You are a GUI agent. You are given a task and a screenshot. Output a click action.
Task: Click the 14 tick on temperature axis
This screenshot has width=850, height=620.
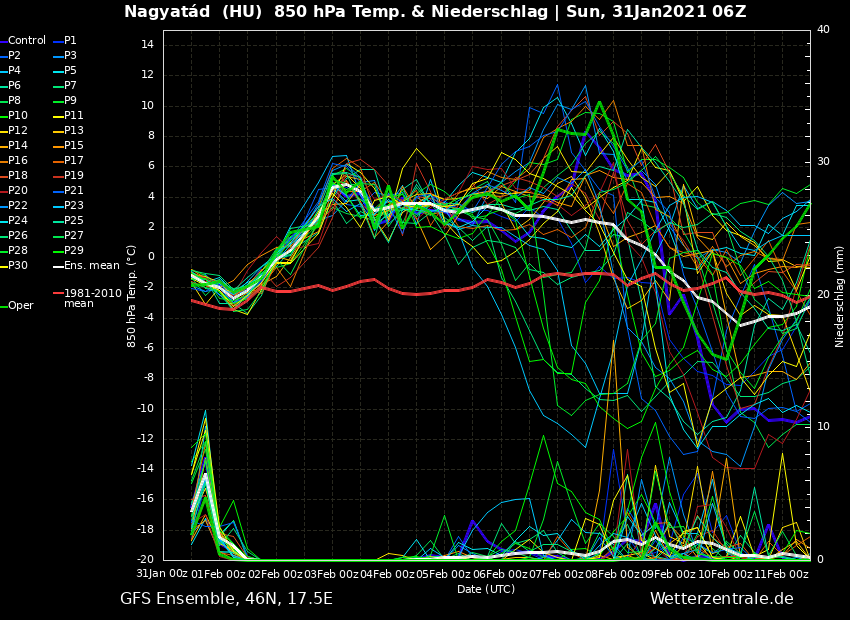tap(146, 45)
